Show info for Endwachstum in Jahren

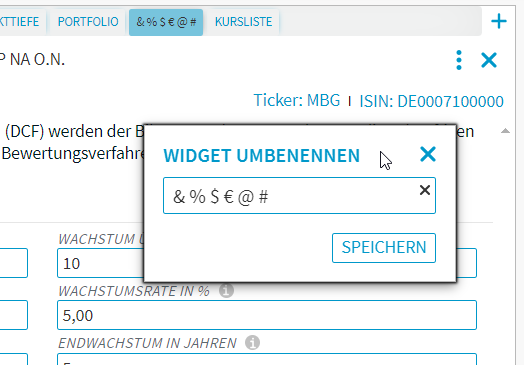(x=252, y=343)
